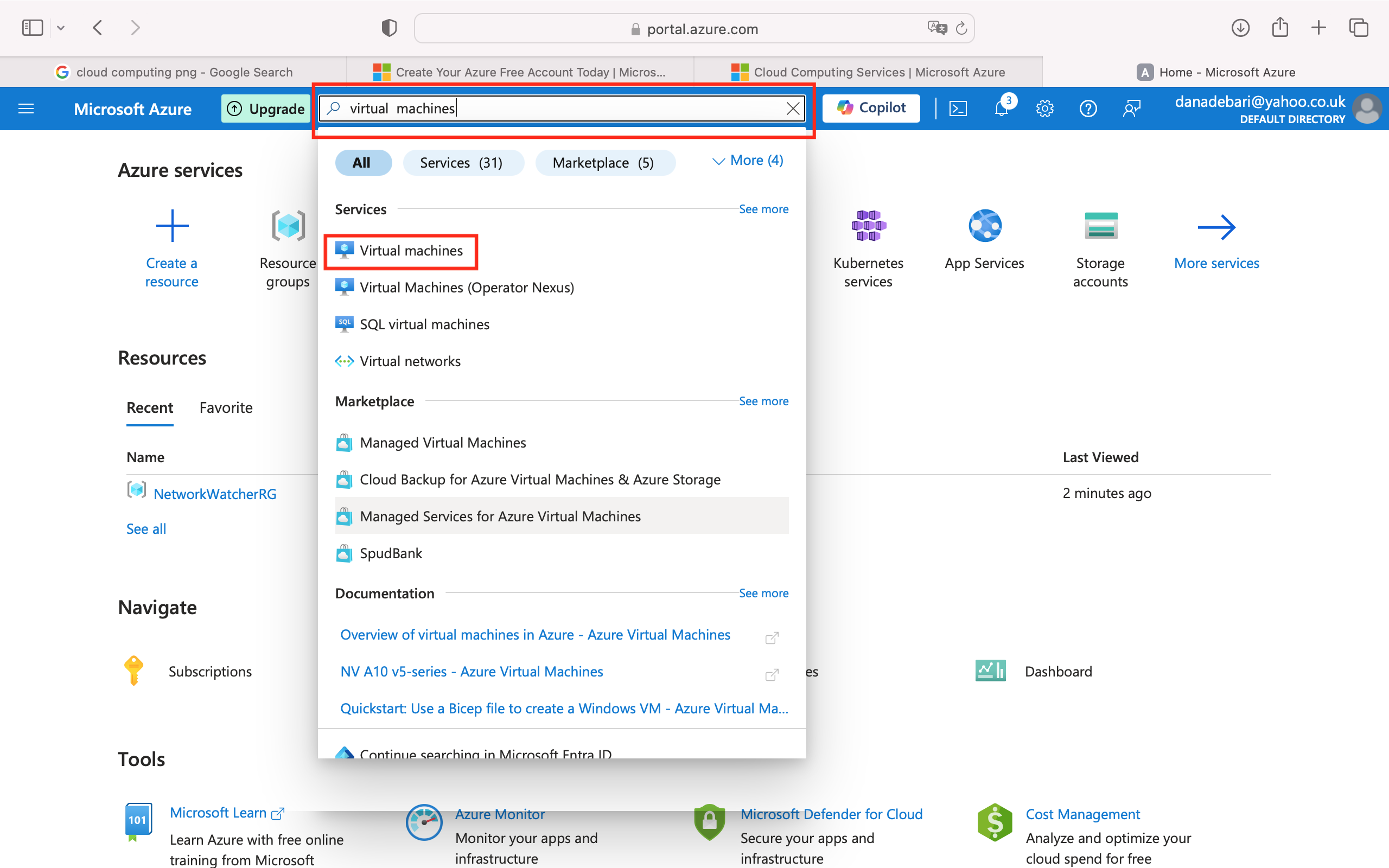The image size is (1389, 868).
Task: Open the portal settings gear
Action: pos(1044,108)
